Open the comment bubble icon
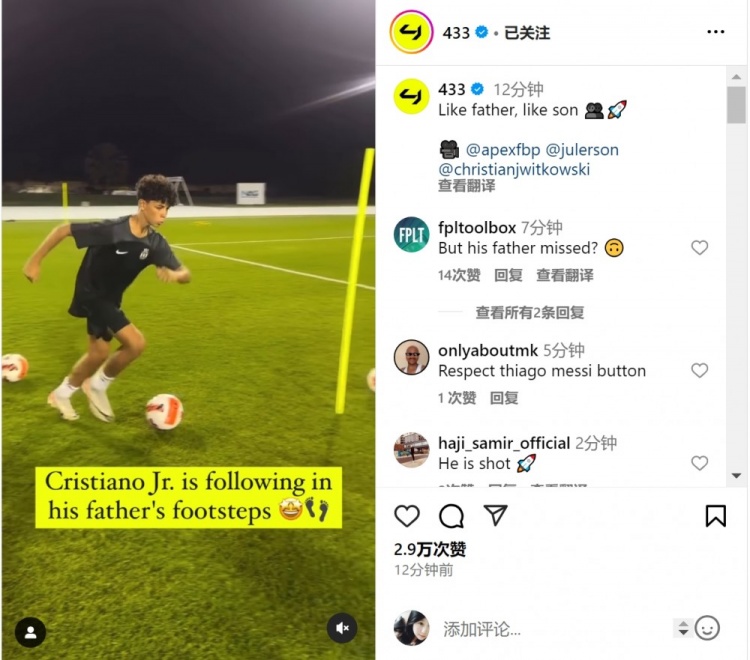This screenshot has height=660, width=750. pos(451,516)
